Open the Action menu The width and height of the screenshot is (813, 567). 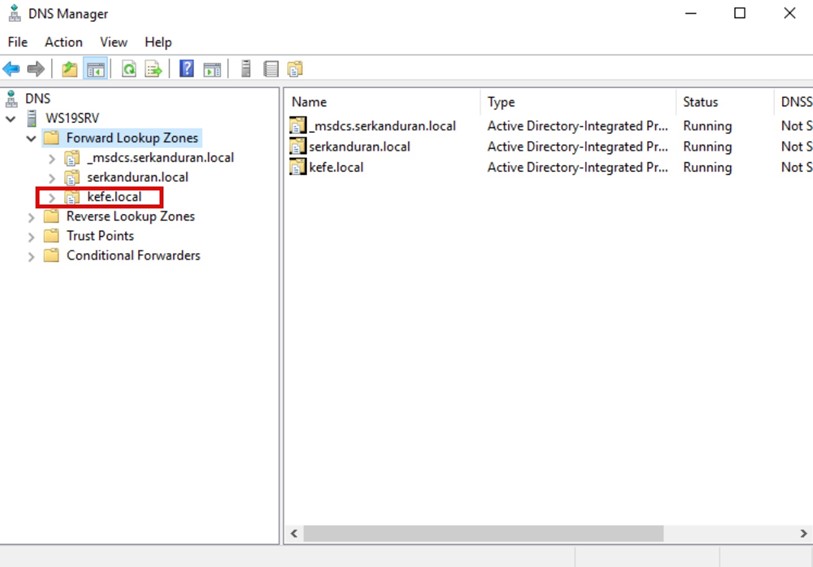coord(63,42)
